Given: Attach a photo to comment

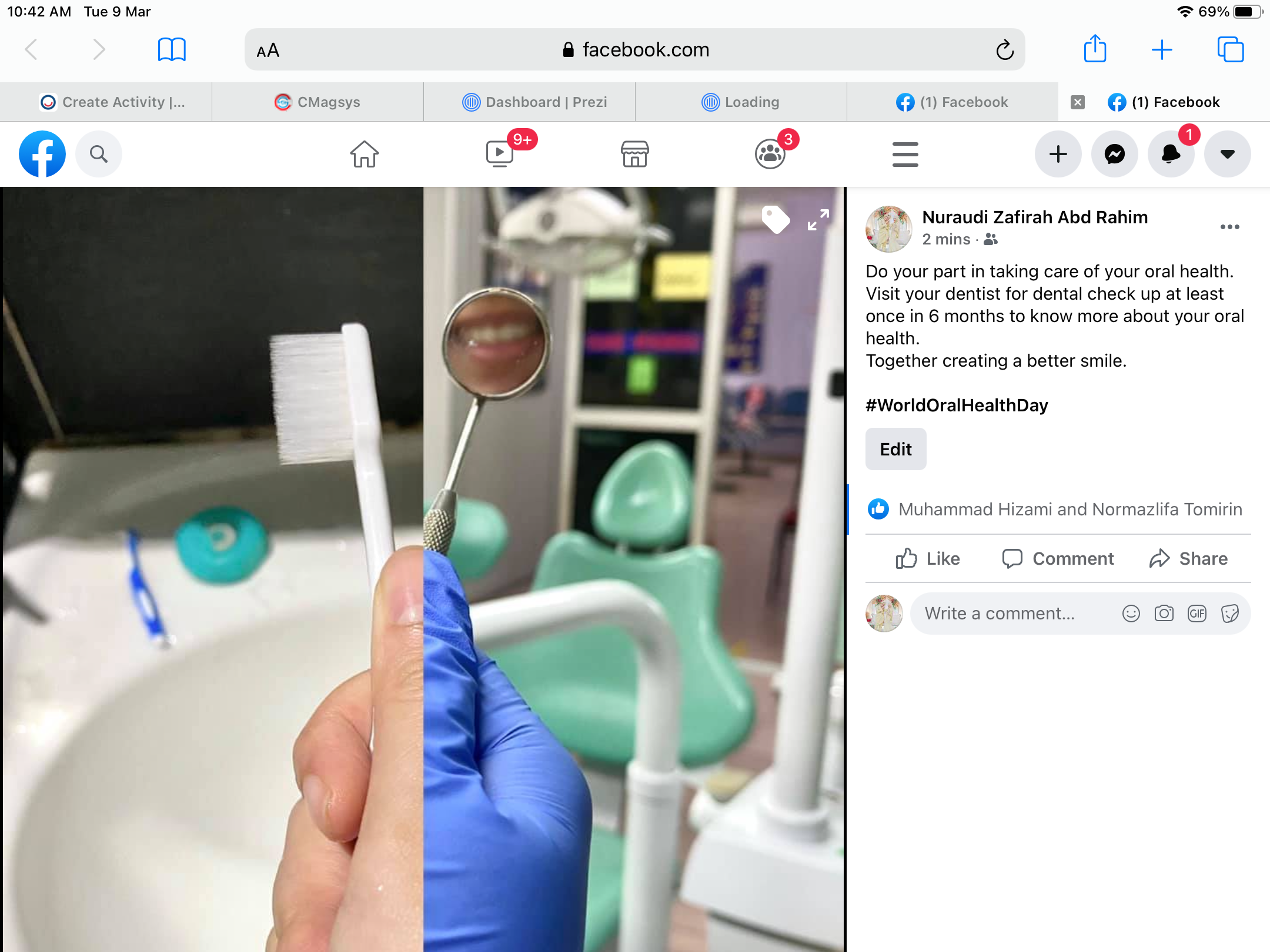Looking at the screenshot, I should pos(1164,614).
